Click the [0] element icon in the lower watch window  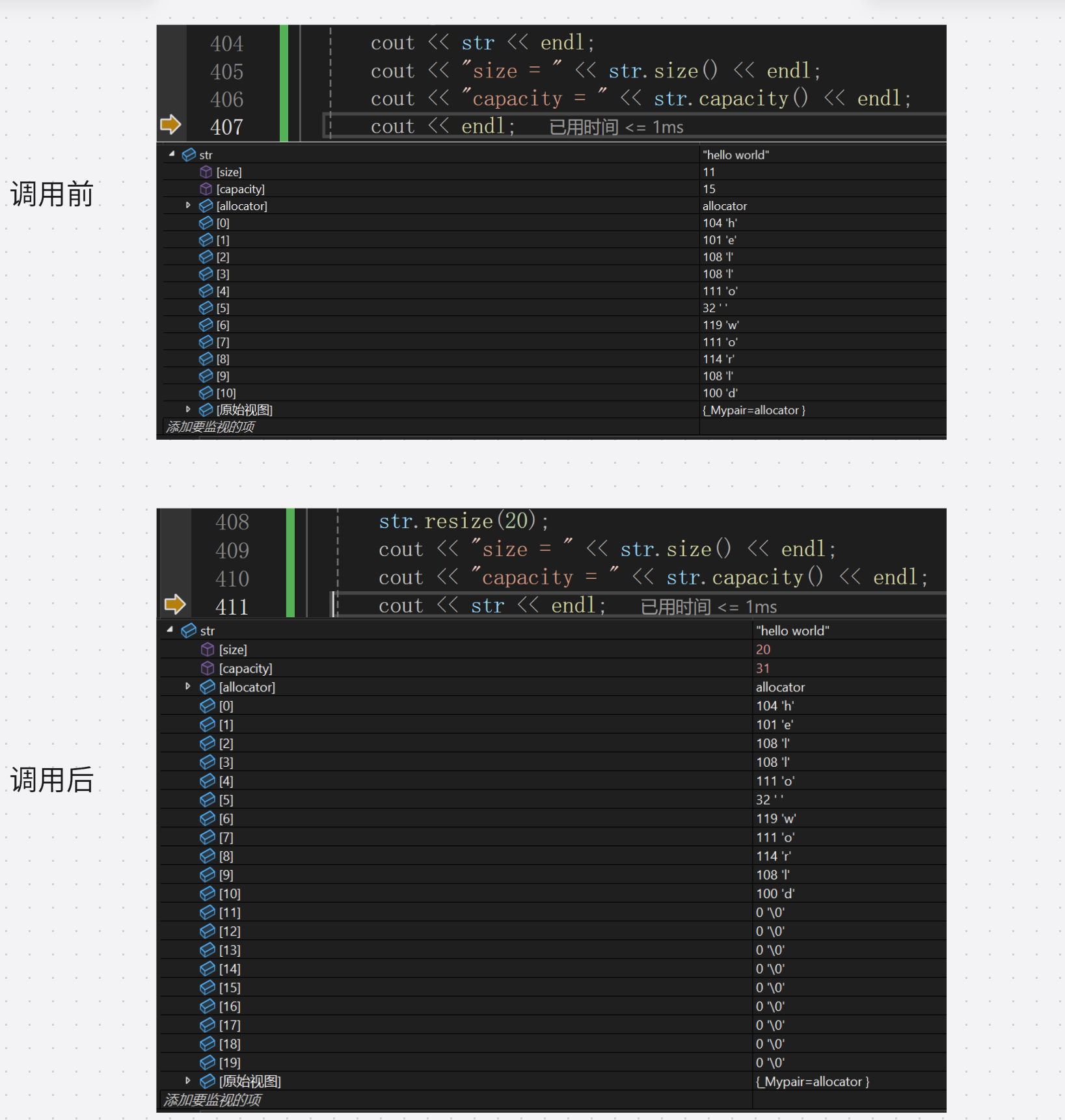pyautogui.click(x=208, y=706)
